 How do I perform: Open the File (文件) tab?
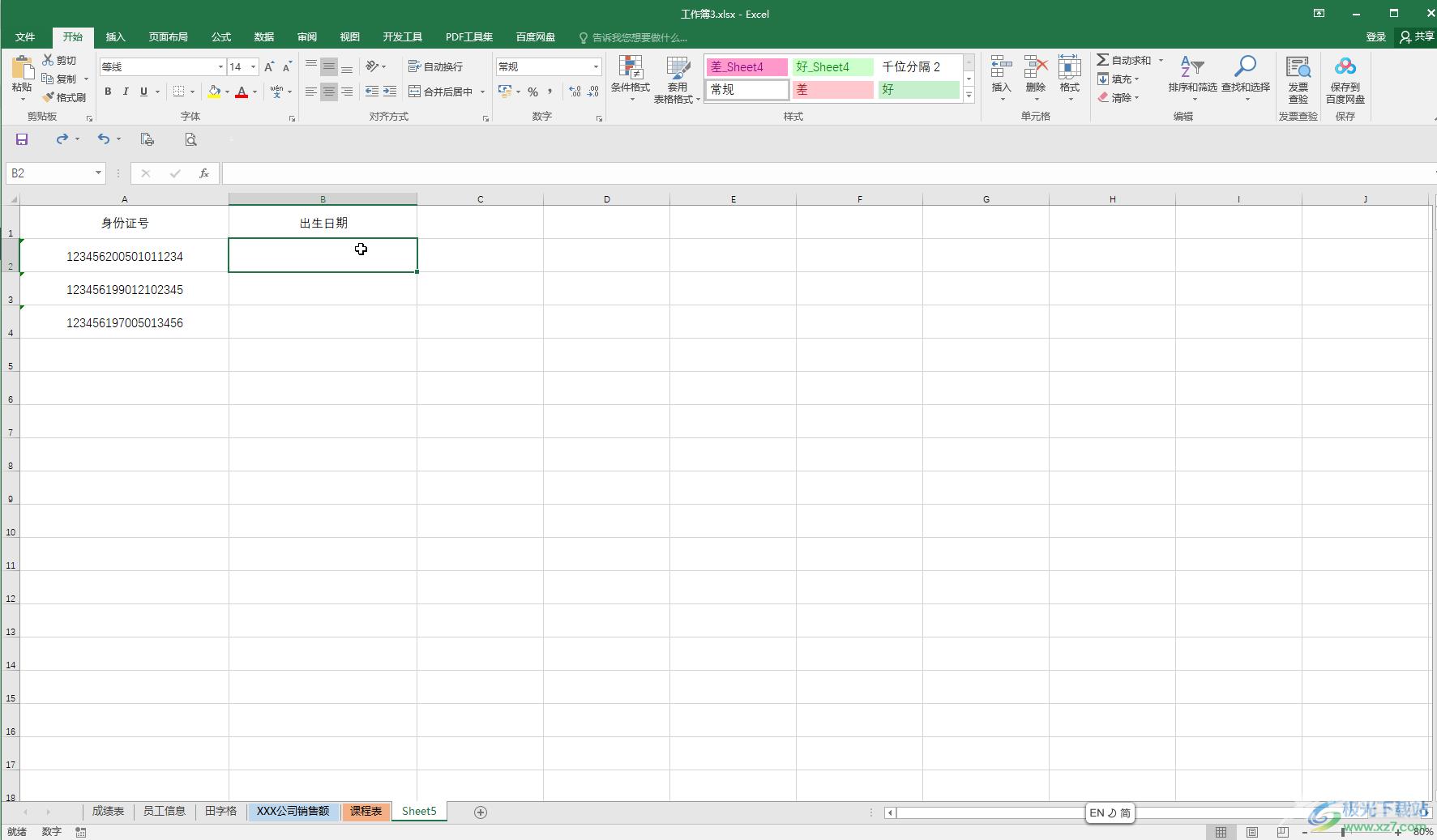(x=25, y=37)
